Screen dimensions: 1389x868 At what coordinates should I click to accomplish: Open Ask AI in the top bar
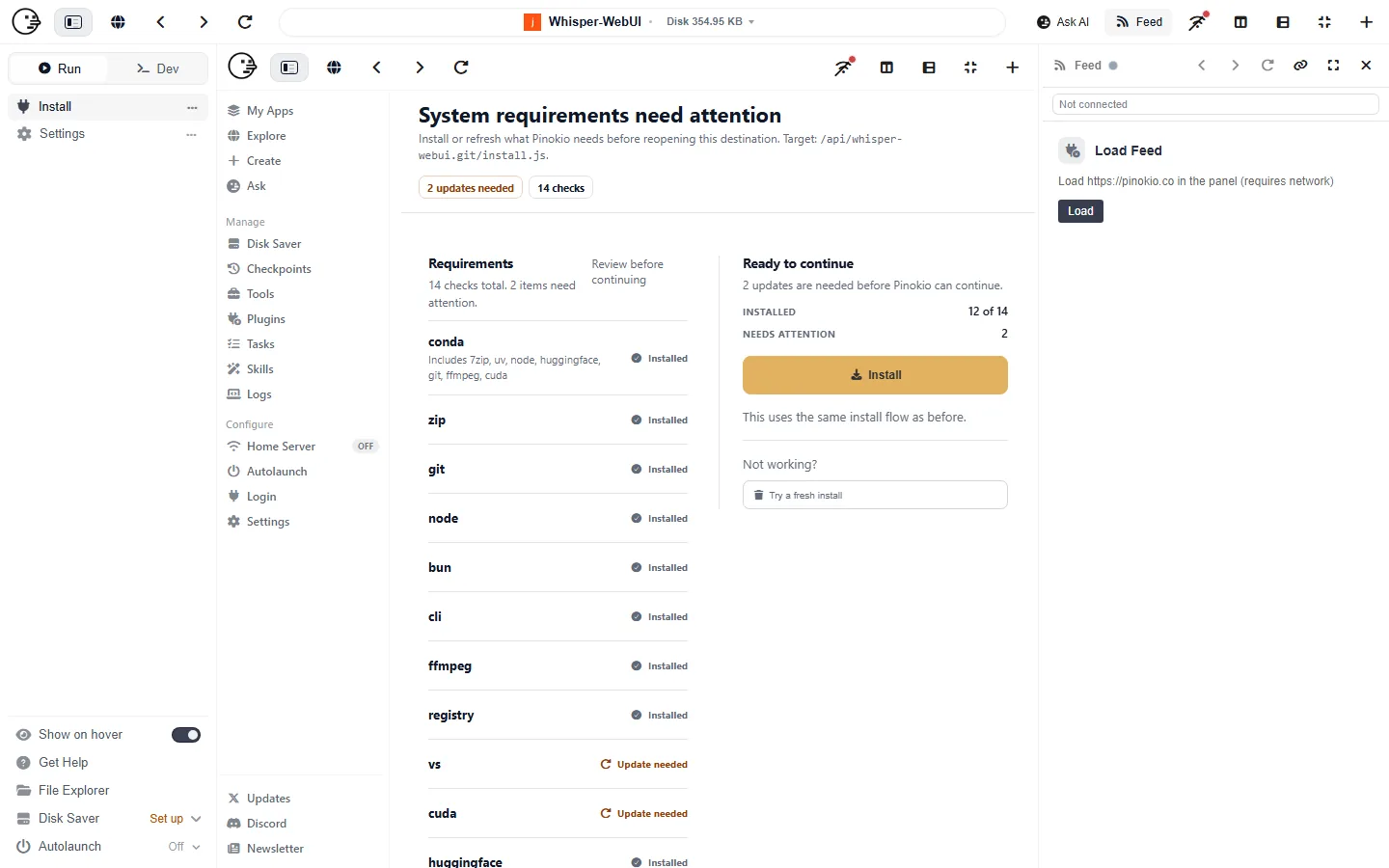pos(1063,21)
